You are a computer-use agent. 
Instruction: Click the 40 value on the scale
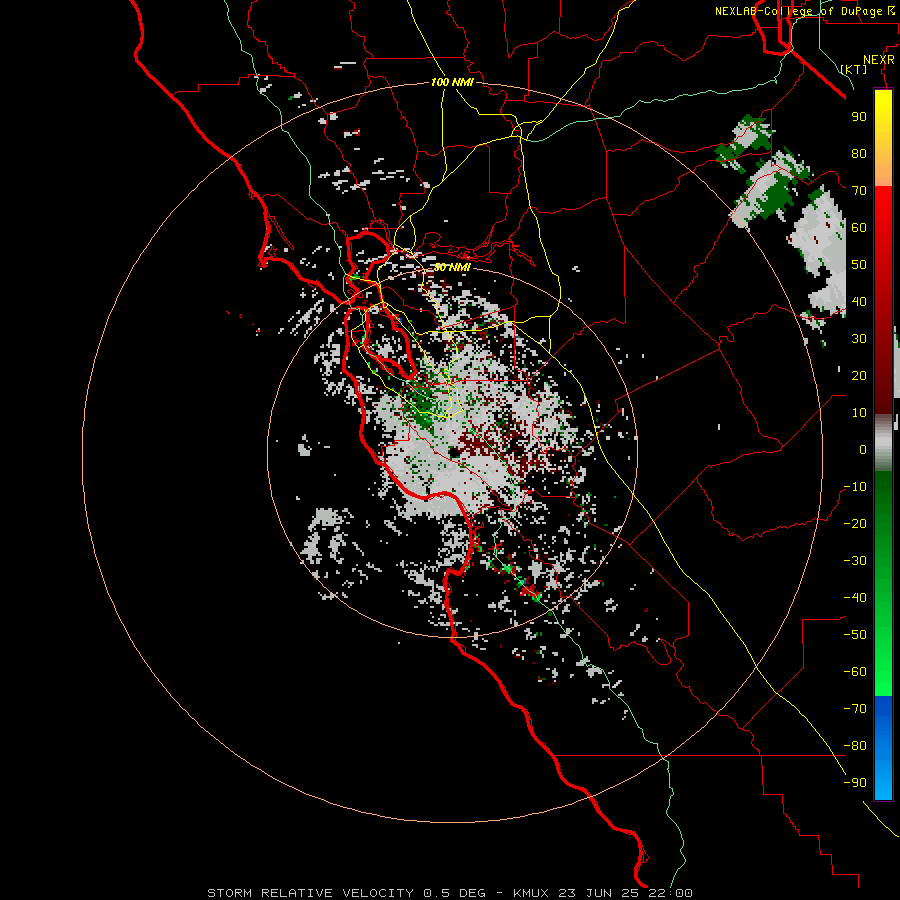[x=859, y=301]
